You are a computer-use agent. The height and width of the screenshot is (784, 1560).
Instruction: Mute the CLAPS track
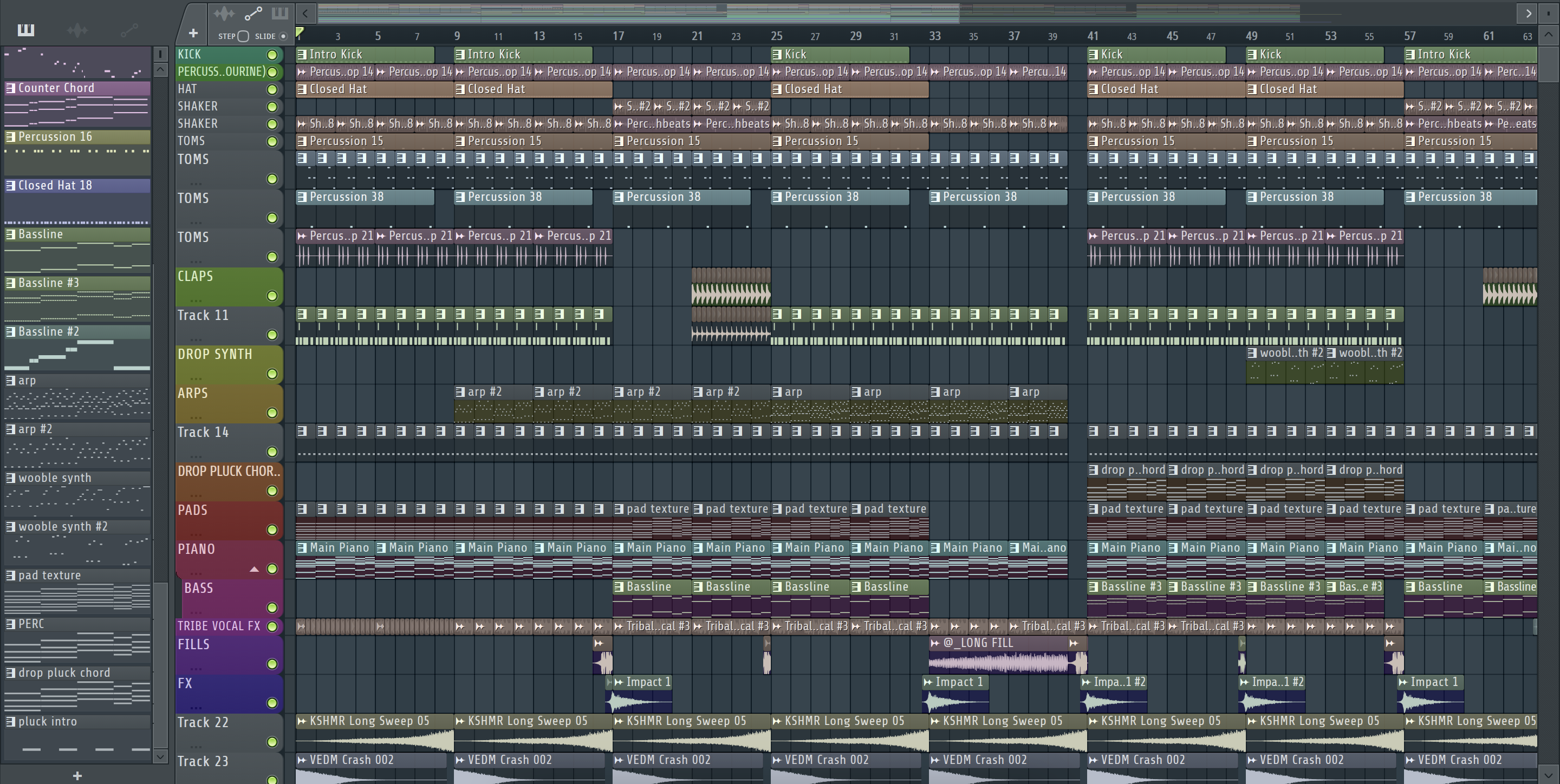pos(272,296)
